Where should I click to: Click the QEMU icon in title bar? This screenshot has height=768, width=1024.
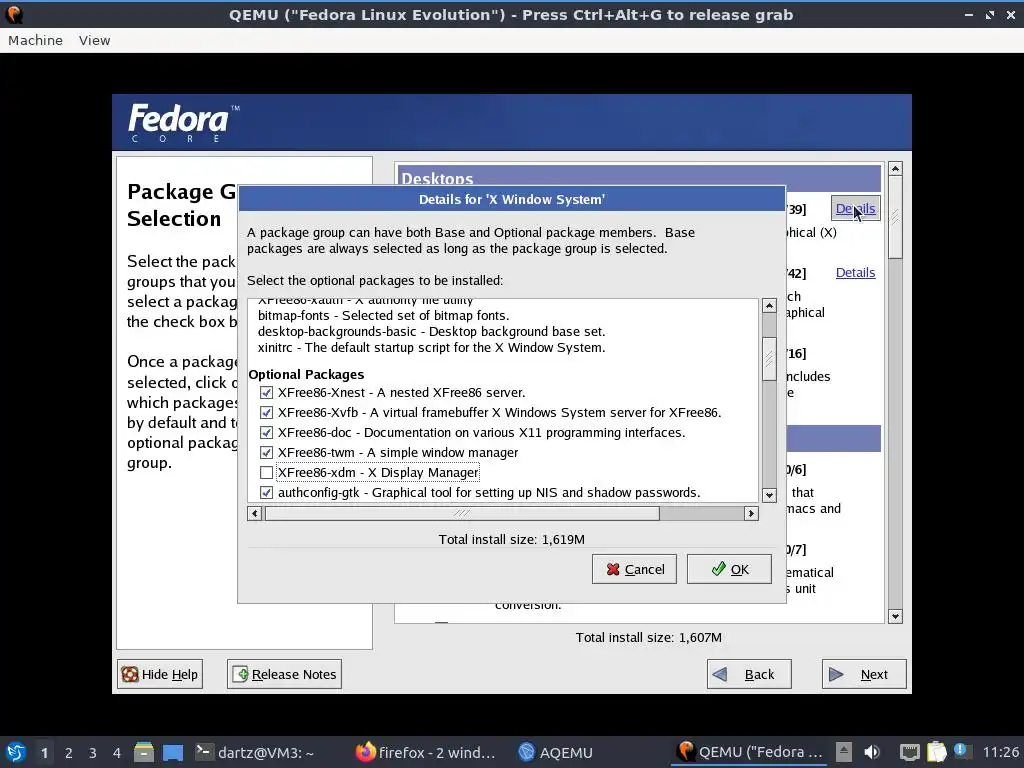click(14, 14)
